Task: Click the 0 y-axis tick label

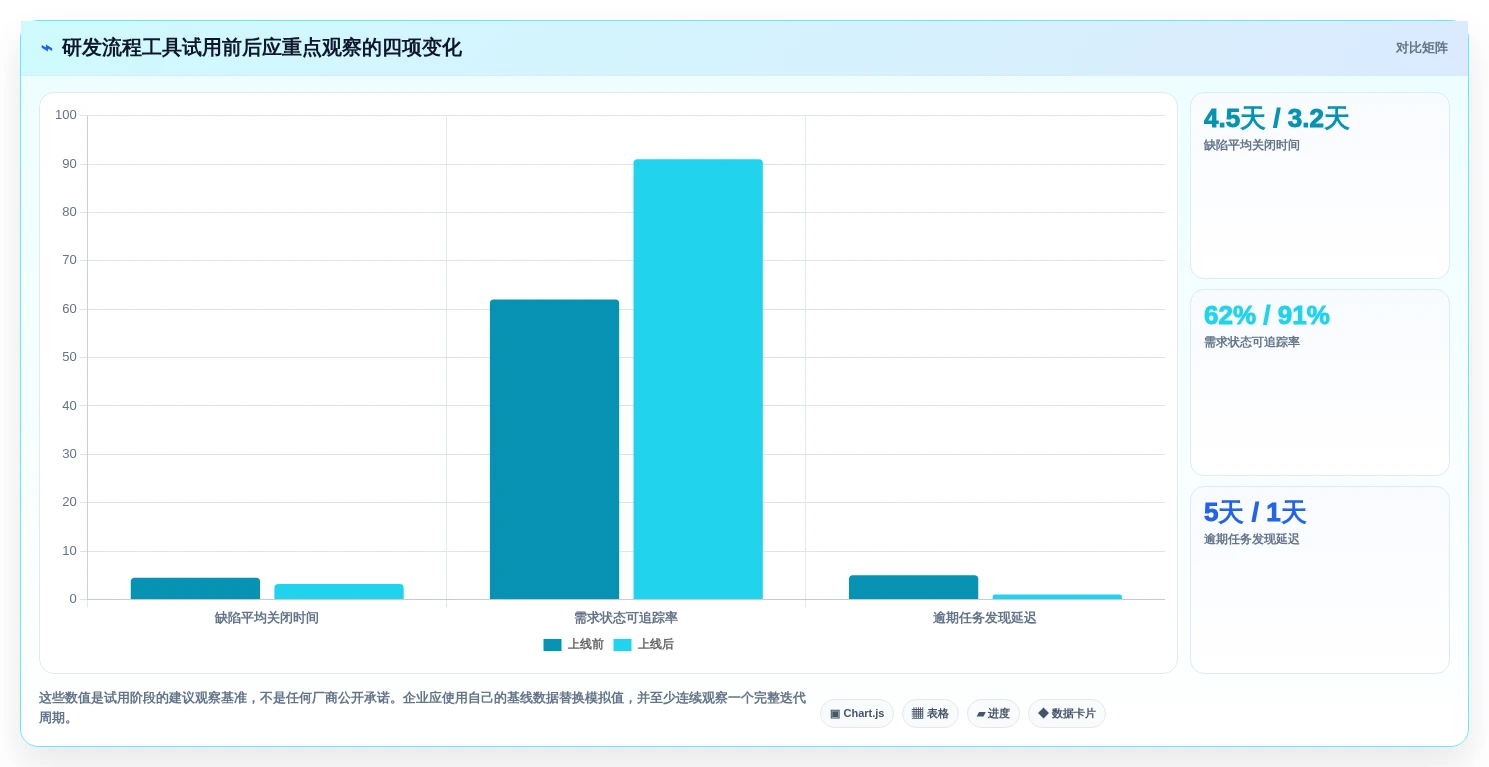Action: (73, 599)
